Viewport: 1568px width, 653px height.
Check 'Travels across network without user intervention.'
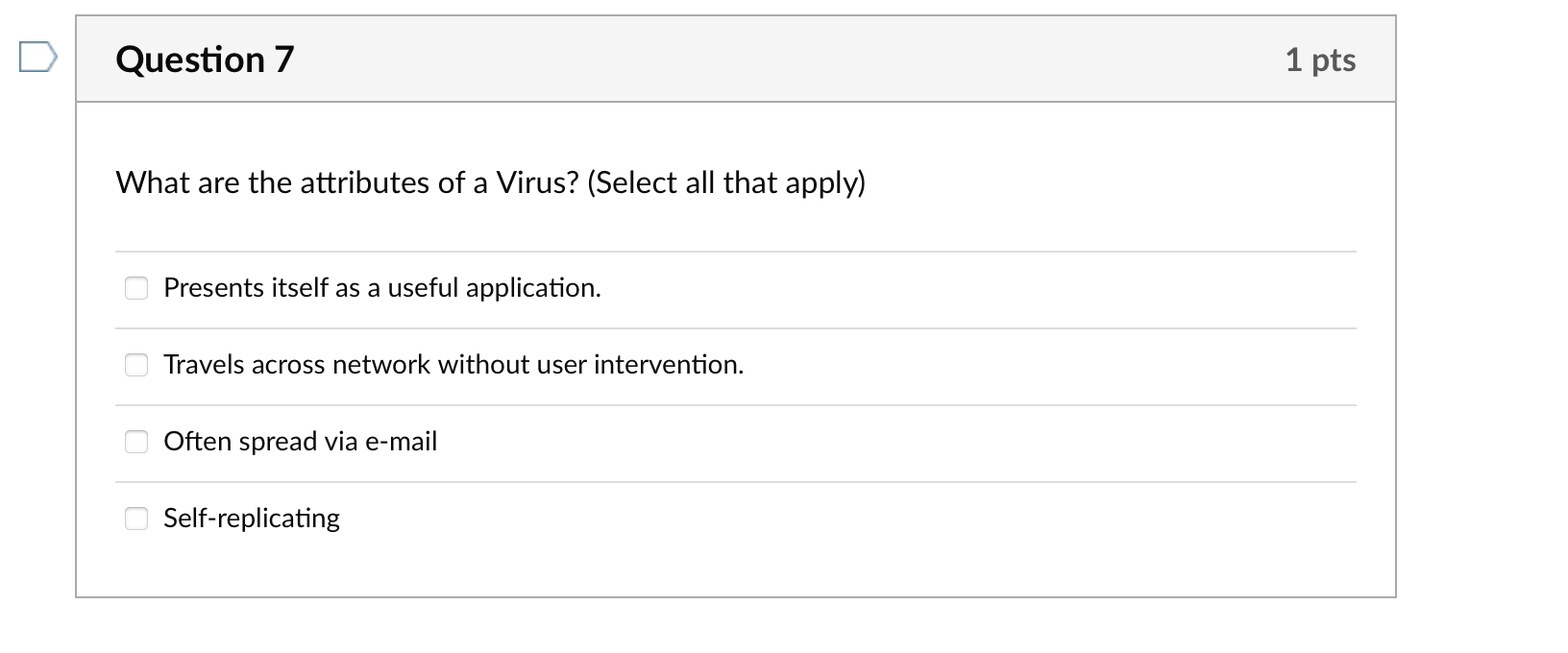135,365
